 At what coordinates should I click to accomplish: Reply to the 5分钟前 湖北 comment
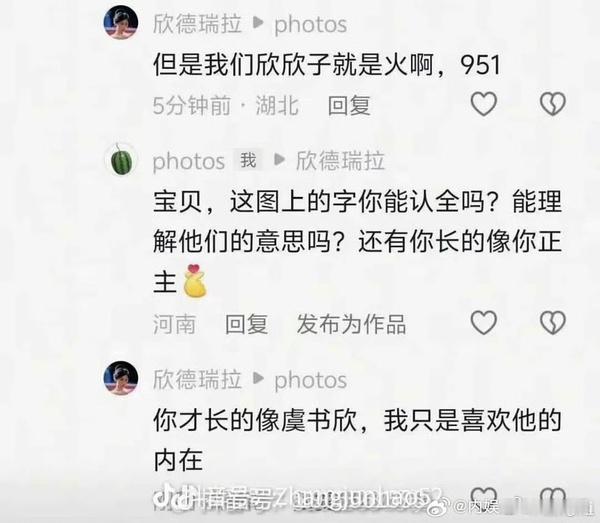[x=349, y=105]
